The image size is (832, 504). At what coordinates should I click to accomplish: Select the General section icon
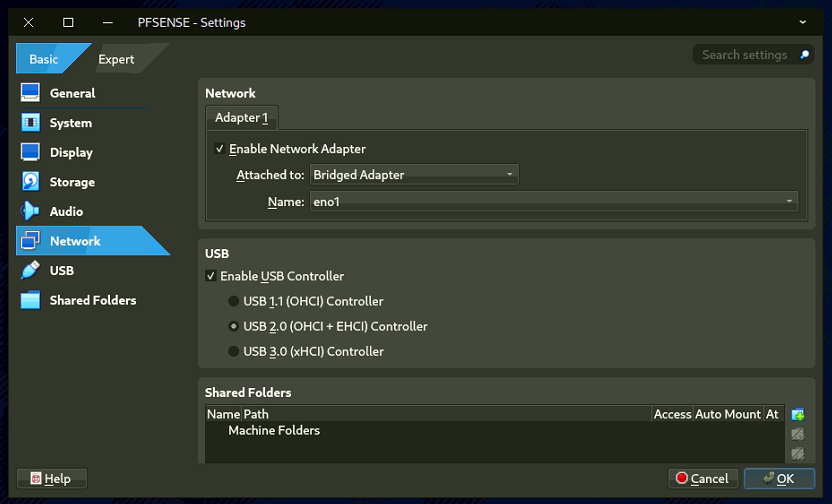[30, 93]
